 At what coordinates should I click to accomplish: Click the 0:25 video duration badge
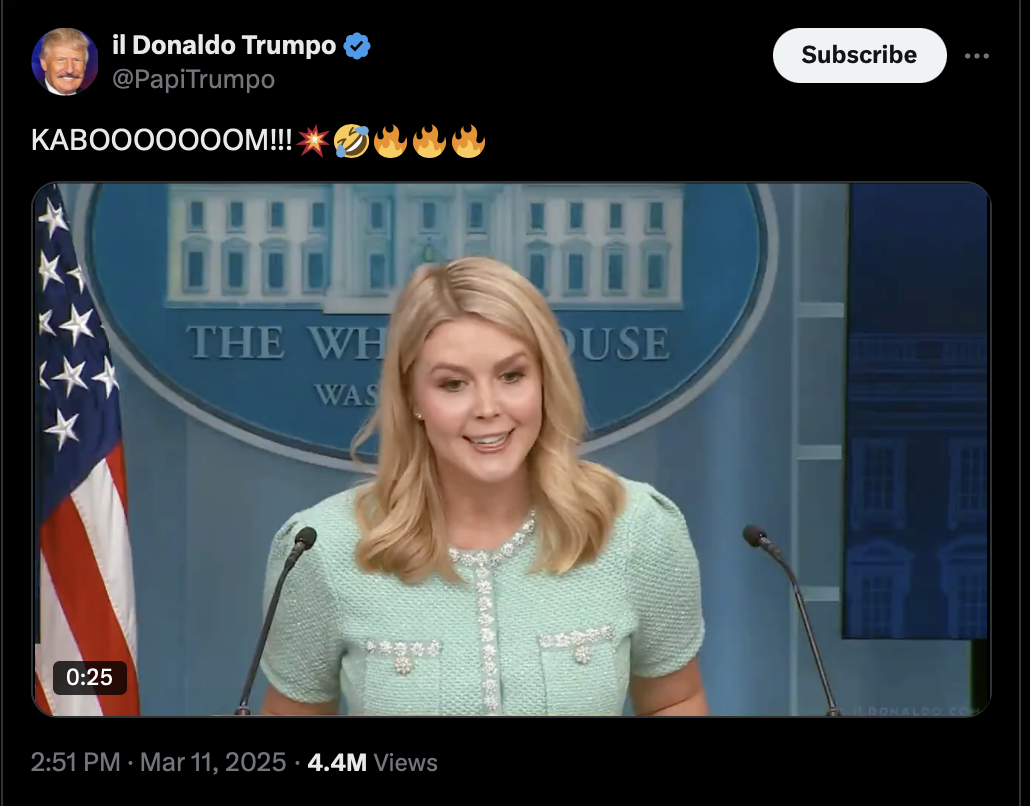[x=89, y=677]
